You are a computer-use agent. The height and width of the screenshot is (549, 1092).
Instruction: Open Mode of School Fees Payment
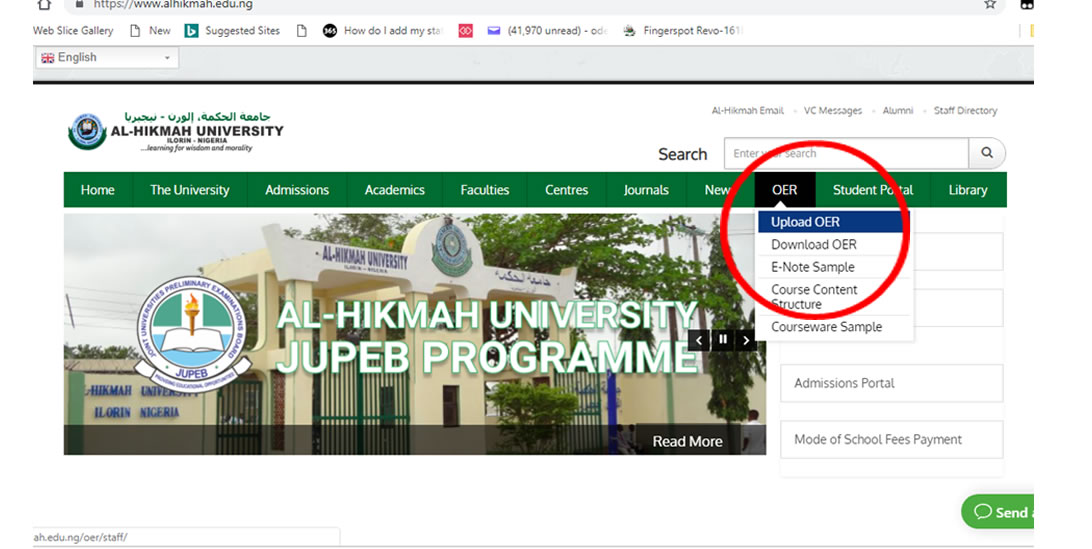[x=891, y=440]
